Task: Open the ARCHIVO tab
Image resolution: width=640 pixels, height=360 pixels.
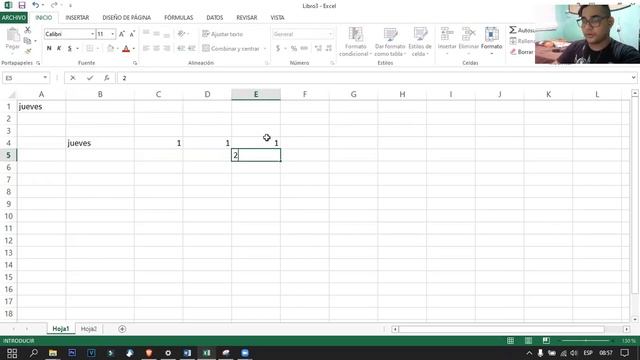Action: point(13,18)
